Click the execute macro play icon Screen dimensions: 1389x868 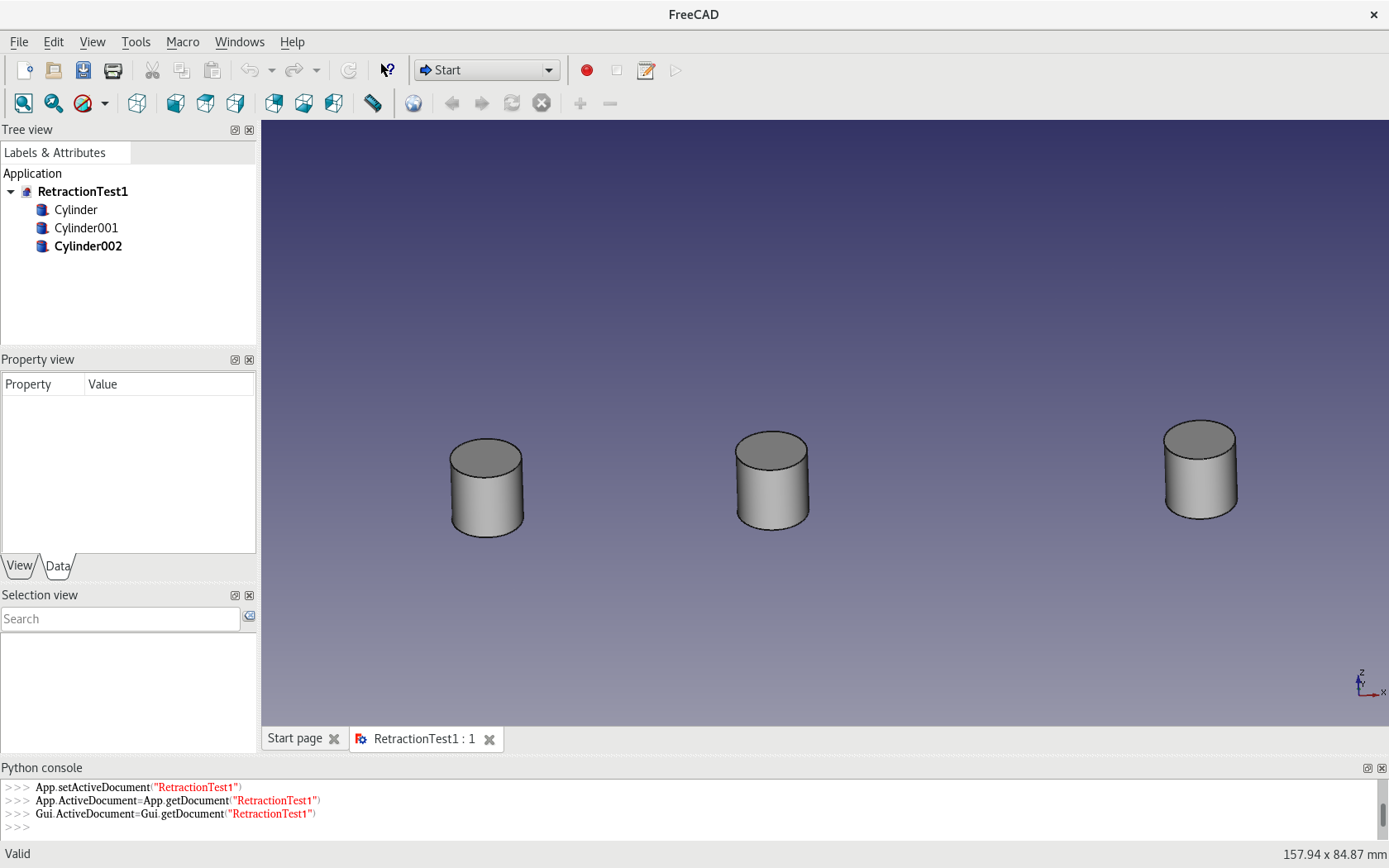676,70
